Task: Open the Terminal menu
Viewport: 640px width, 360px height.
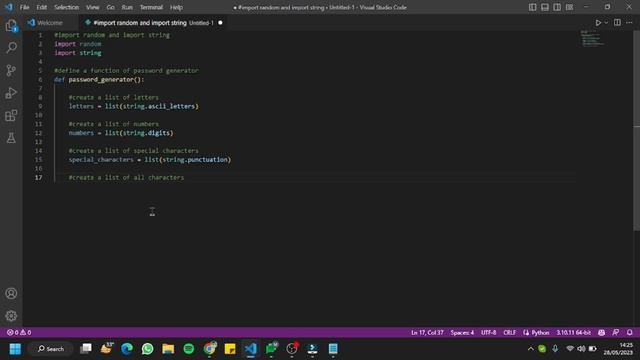Action: (x=151, y=7)
